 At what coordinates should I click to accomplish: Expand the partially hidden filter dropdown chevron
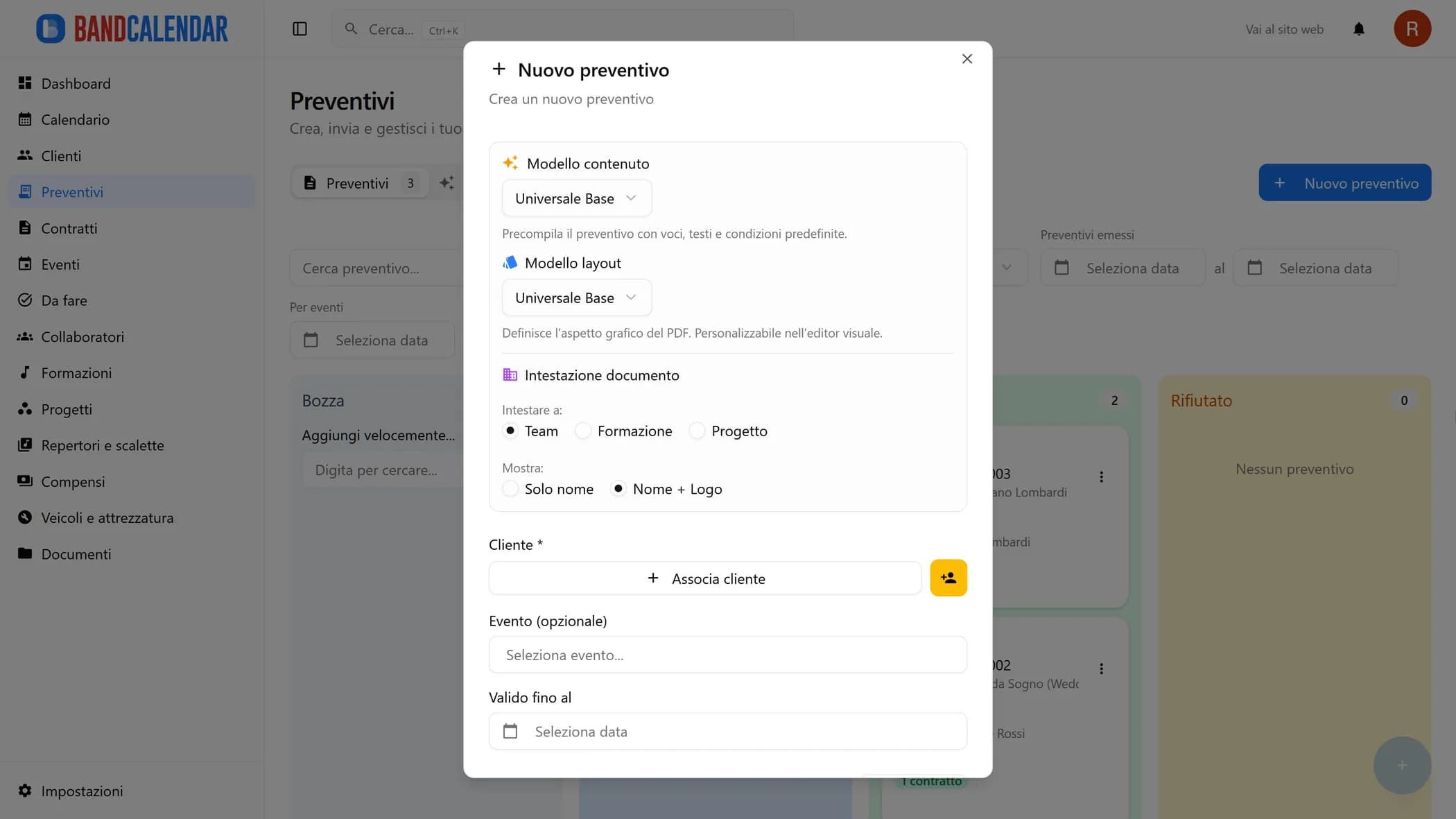(x=1007, y=268)
